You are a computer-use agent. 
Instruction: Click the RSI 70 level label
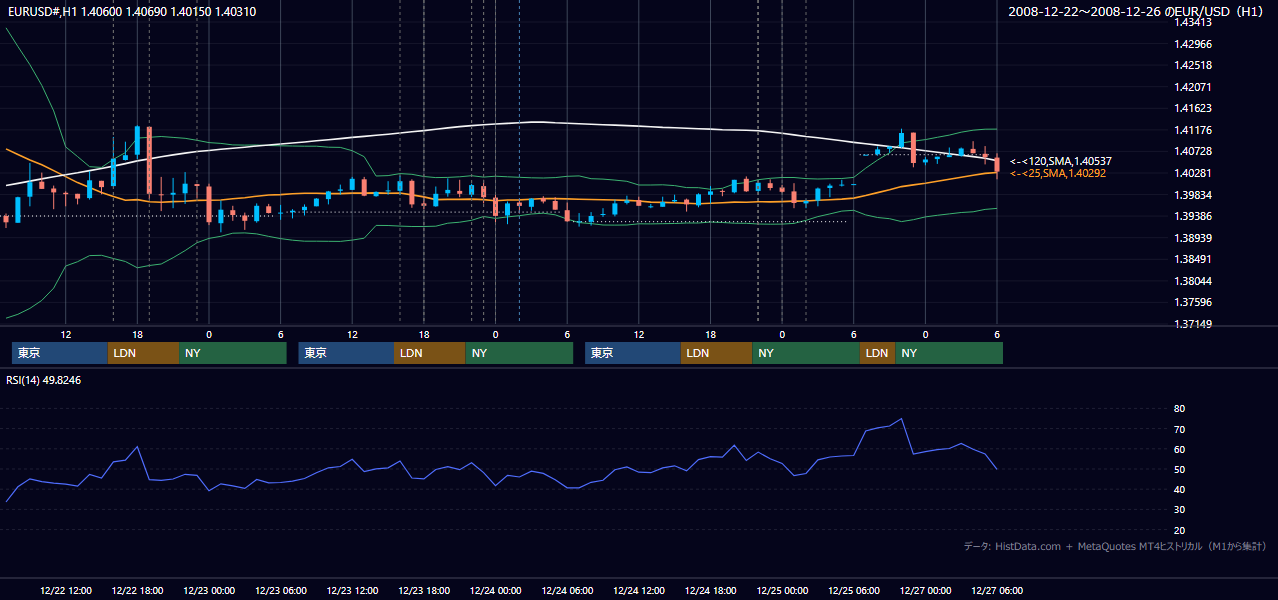point(1179,429)
